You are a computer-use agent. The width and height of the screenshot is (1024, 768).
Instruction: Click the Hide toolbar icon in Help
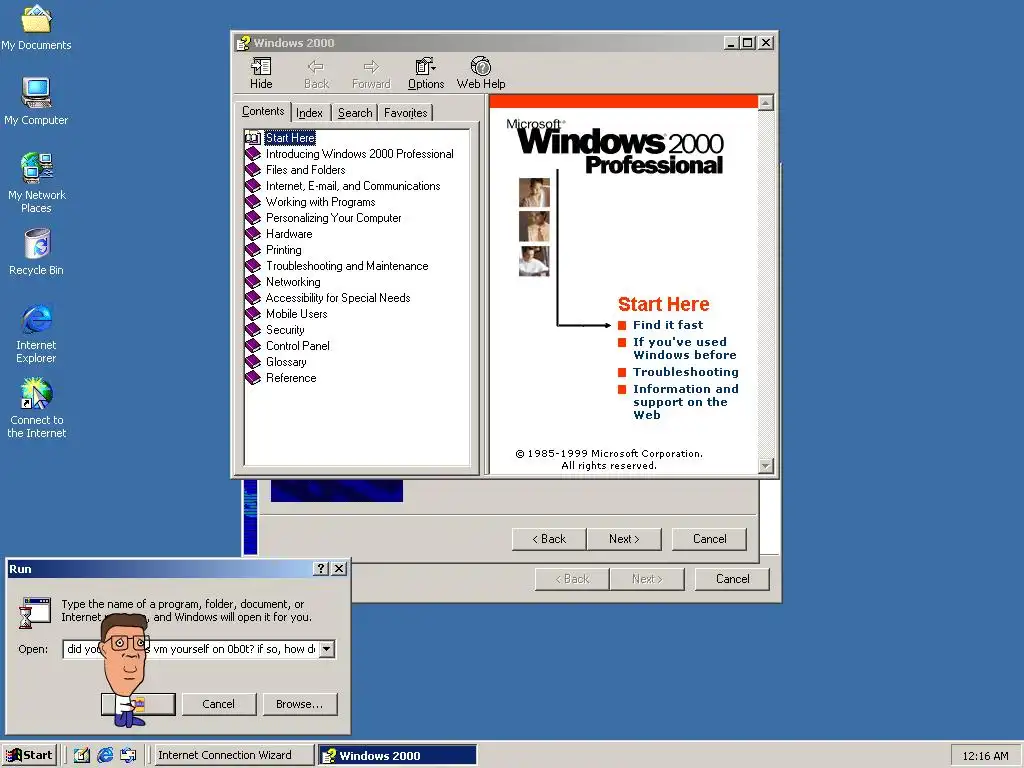pos(261,73)
